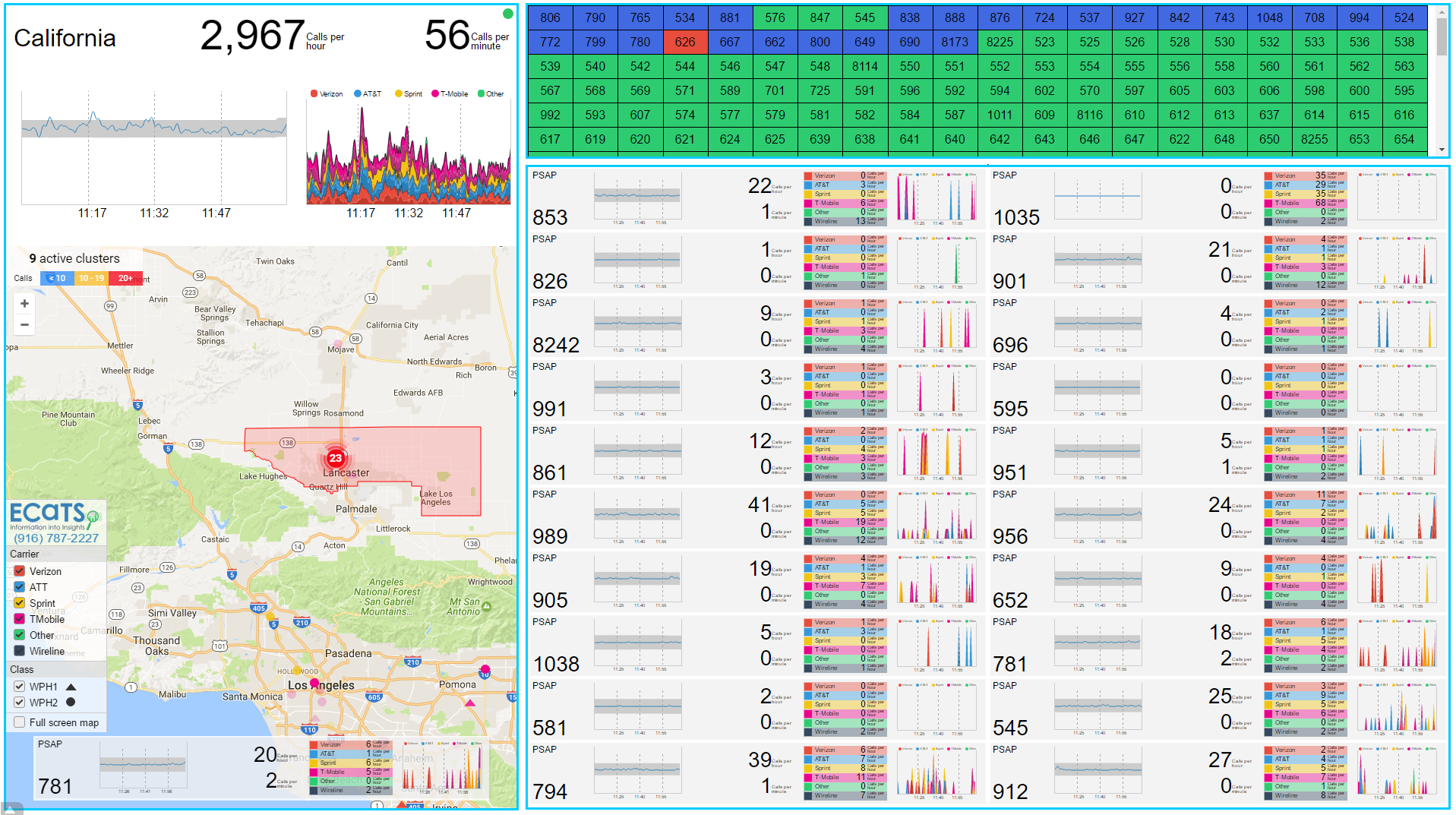Disable the Wireline carrier filter

click(19, 651)
